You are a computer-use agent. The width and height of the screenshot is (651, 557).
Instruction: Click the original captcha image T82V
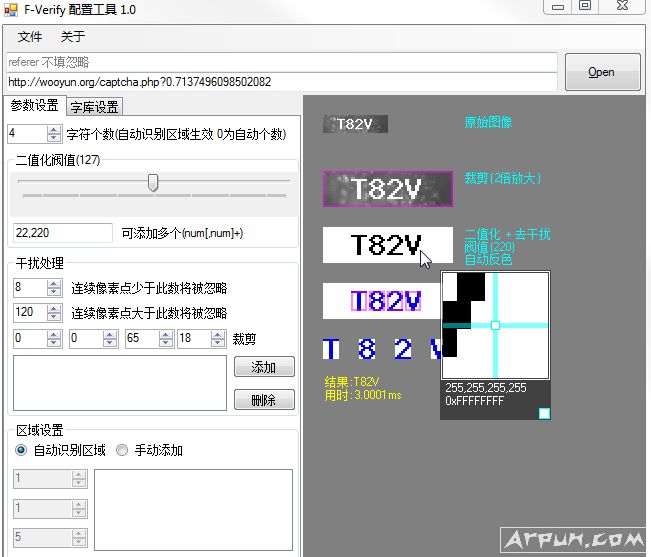[355, 124]
